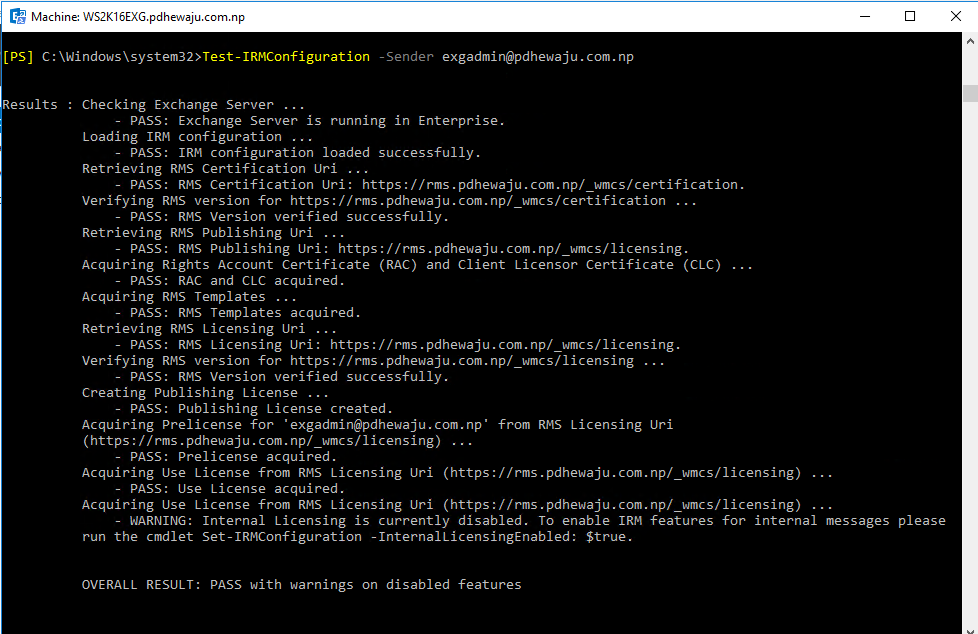Click 'PASS: RMS Templates acquired.'
This screenshot has width=978, height=634.
click(245, 313)
